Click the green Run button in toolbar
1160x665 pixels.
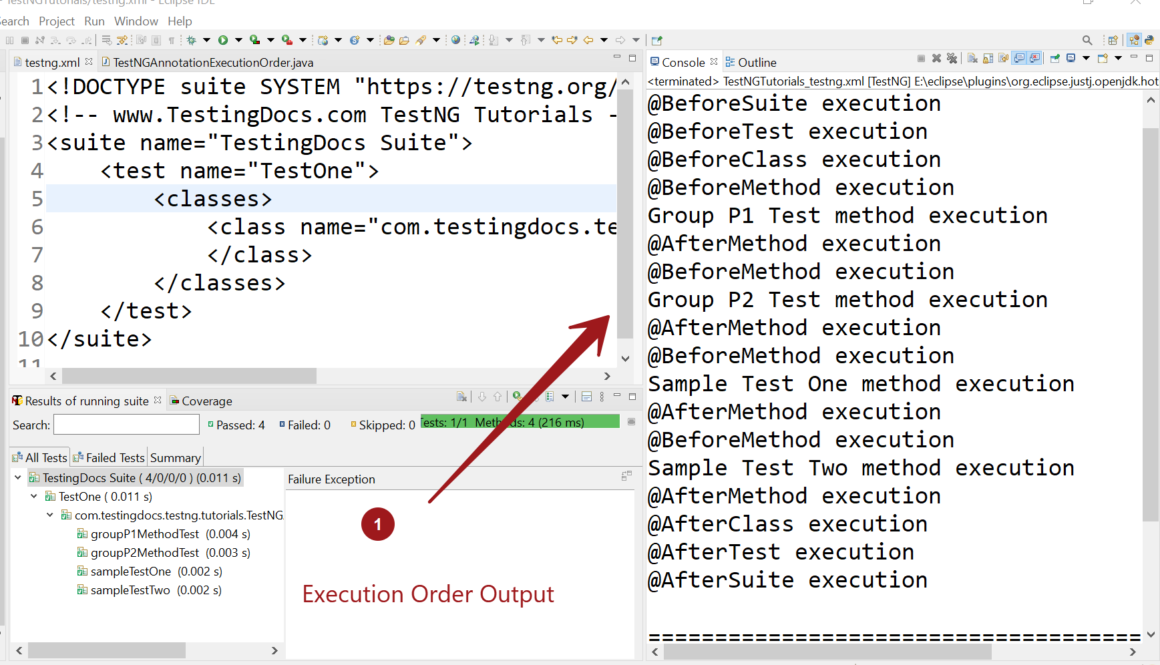click(223, 40)
